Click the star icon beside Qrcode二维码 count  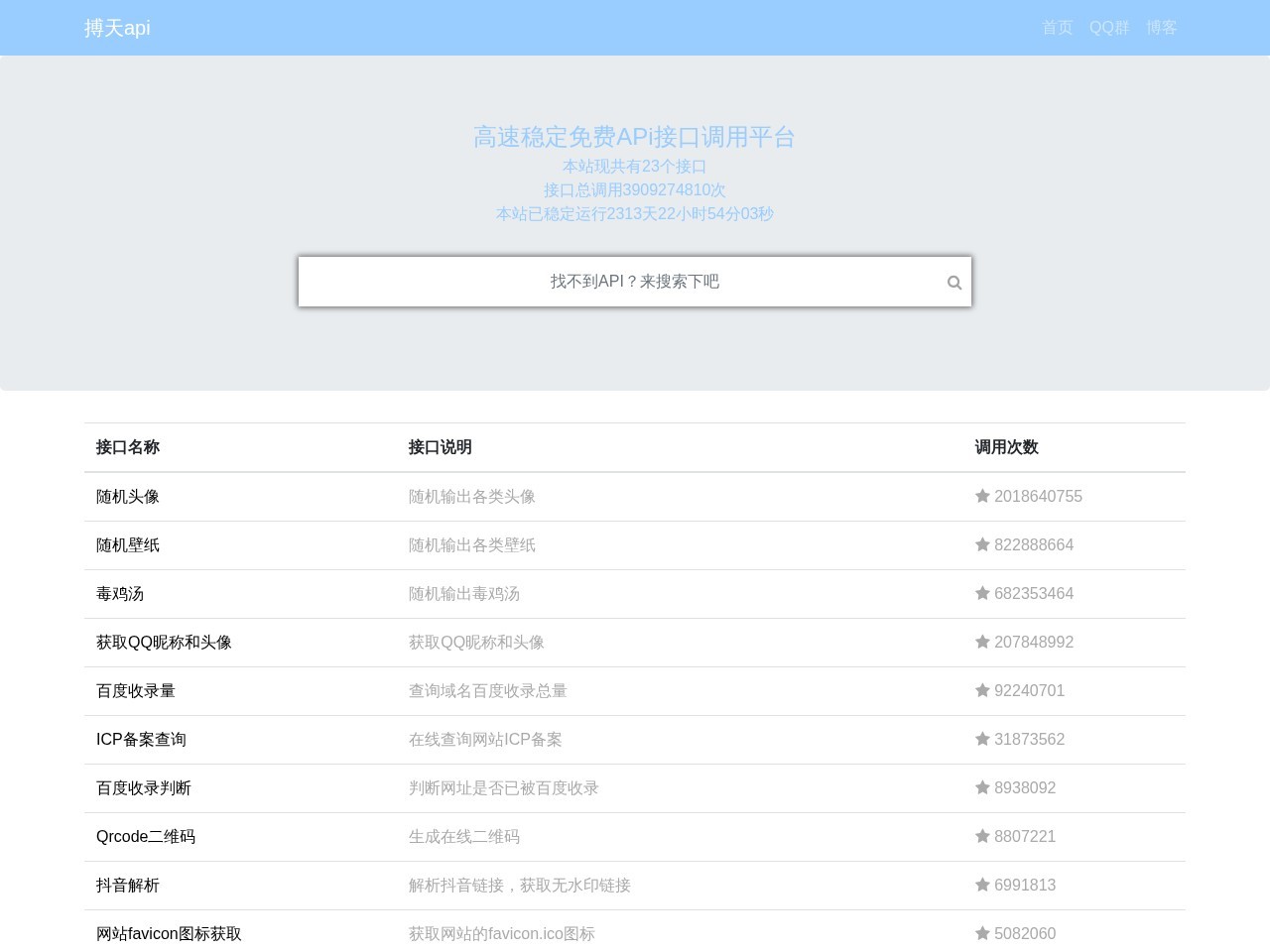pyautogui.click(x=982, y=836)
